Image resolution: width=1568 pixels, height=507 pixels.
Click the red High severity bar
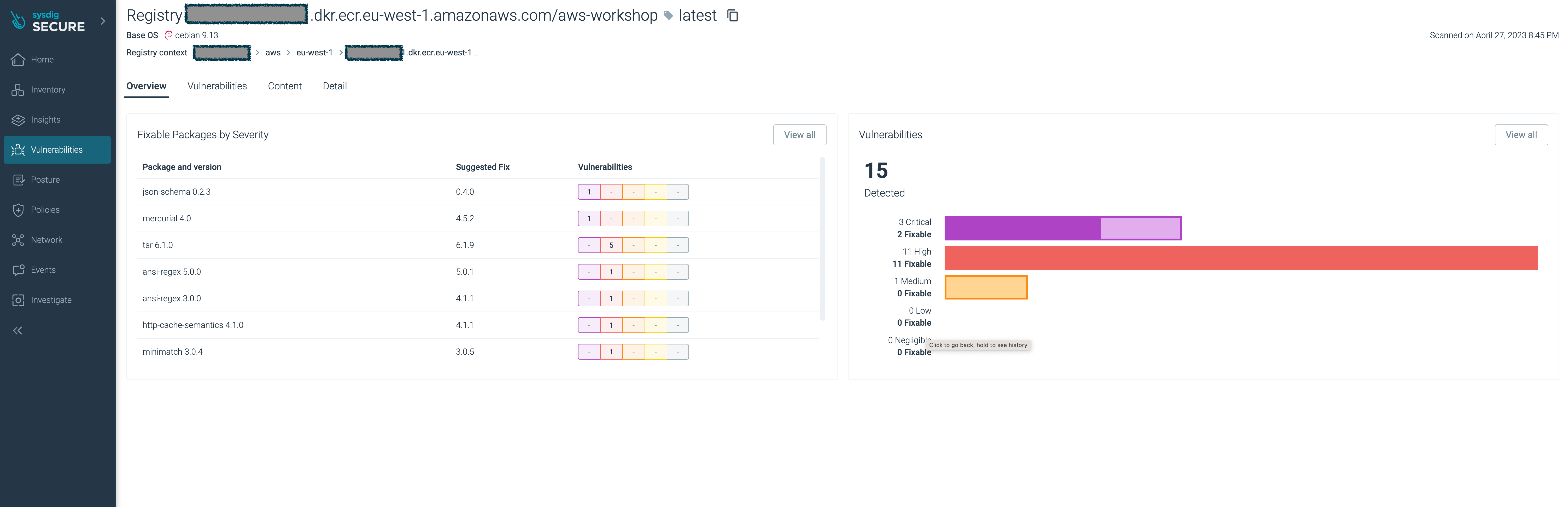pos(1241,258)
